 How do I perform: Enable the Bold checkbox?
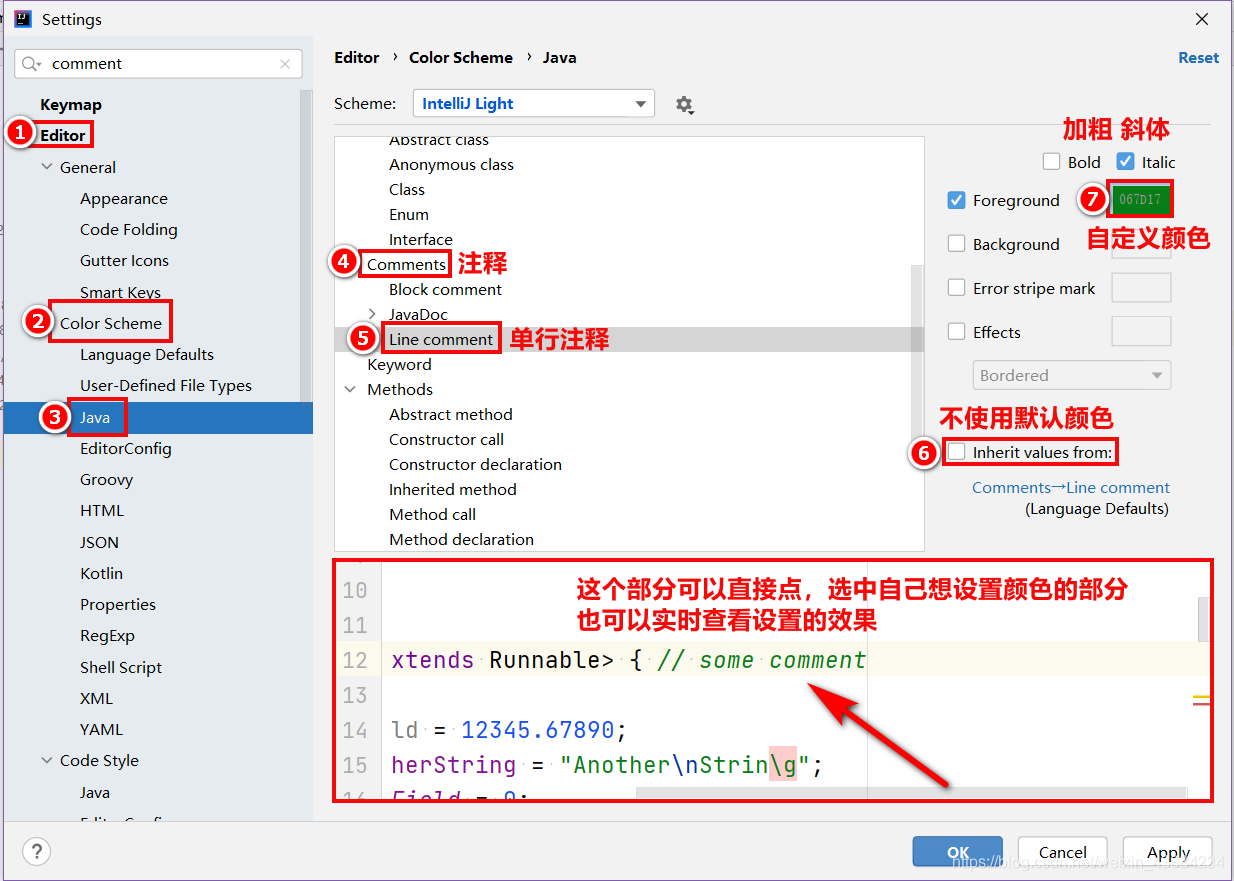click(1051, 161)
